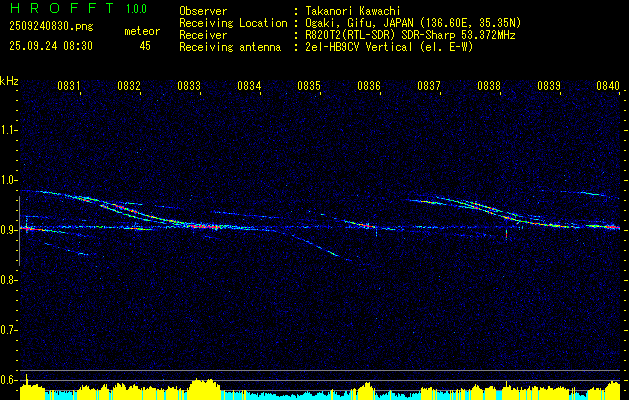Click the 0.9 kHz frequency label

[8, 230]
